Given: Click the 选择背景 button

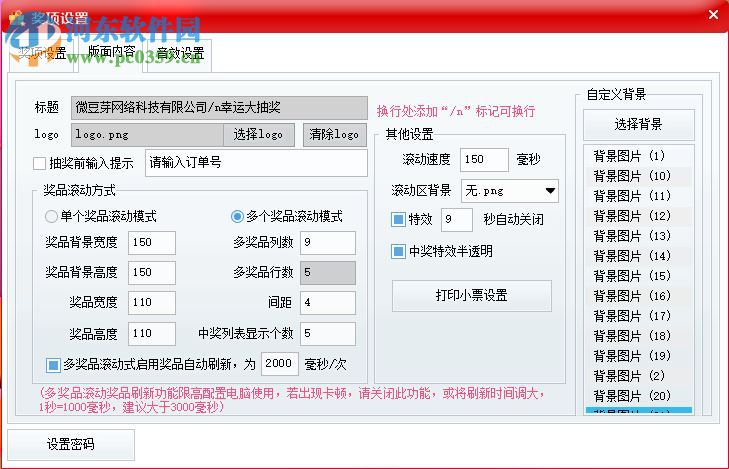Looking at the screenshot, I should click(638, 125).
